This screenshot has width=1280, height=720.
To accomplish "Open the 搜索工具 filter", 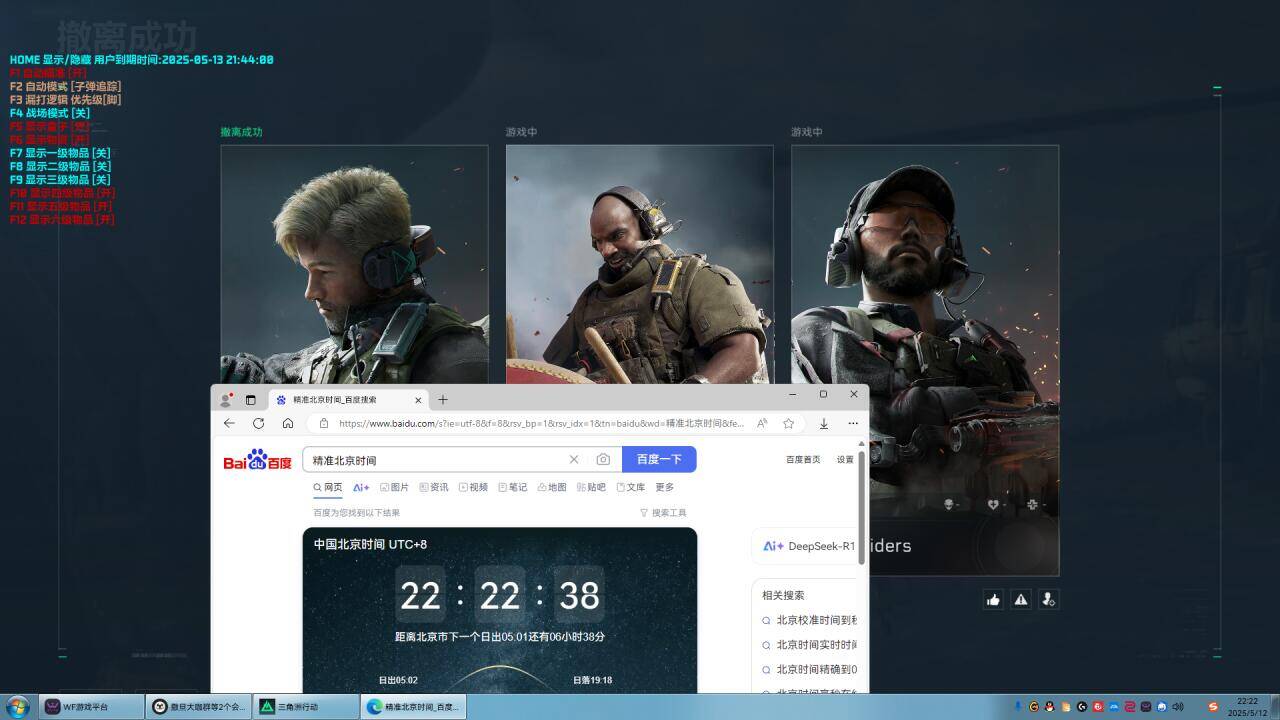I will (663, 513).
